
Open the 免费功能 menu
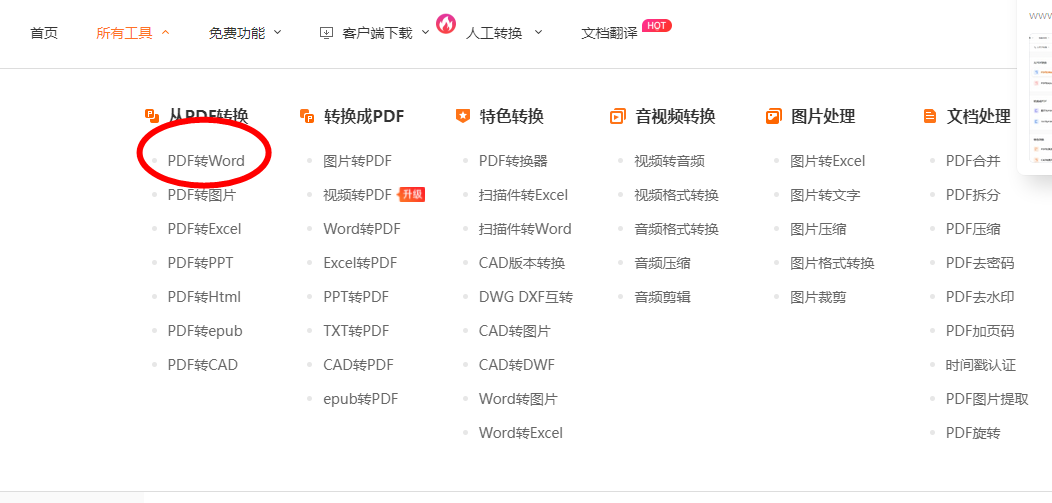pyautogui.click(x=237, y=33)
